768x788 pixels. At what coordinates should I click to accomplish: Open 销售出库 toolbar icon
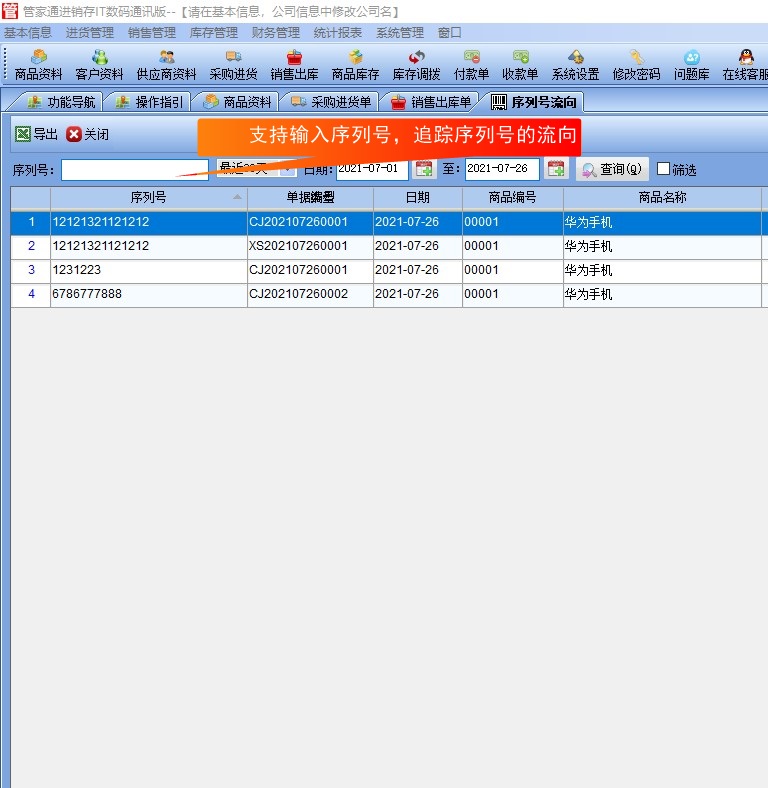[x=294, y=65]
